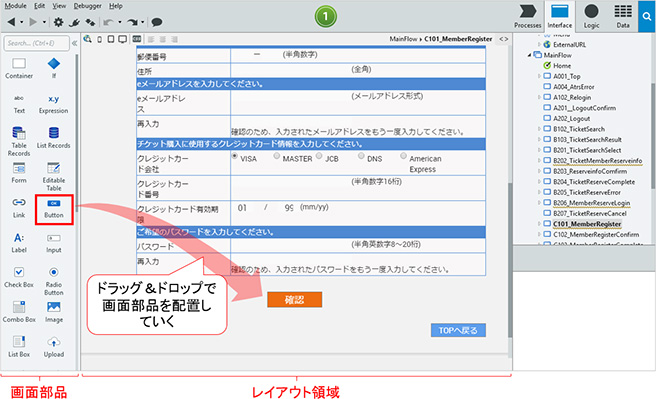This screenshot has width=656, height=399.
Task: Select the Table Records widget
Action: (19, 141)
